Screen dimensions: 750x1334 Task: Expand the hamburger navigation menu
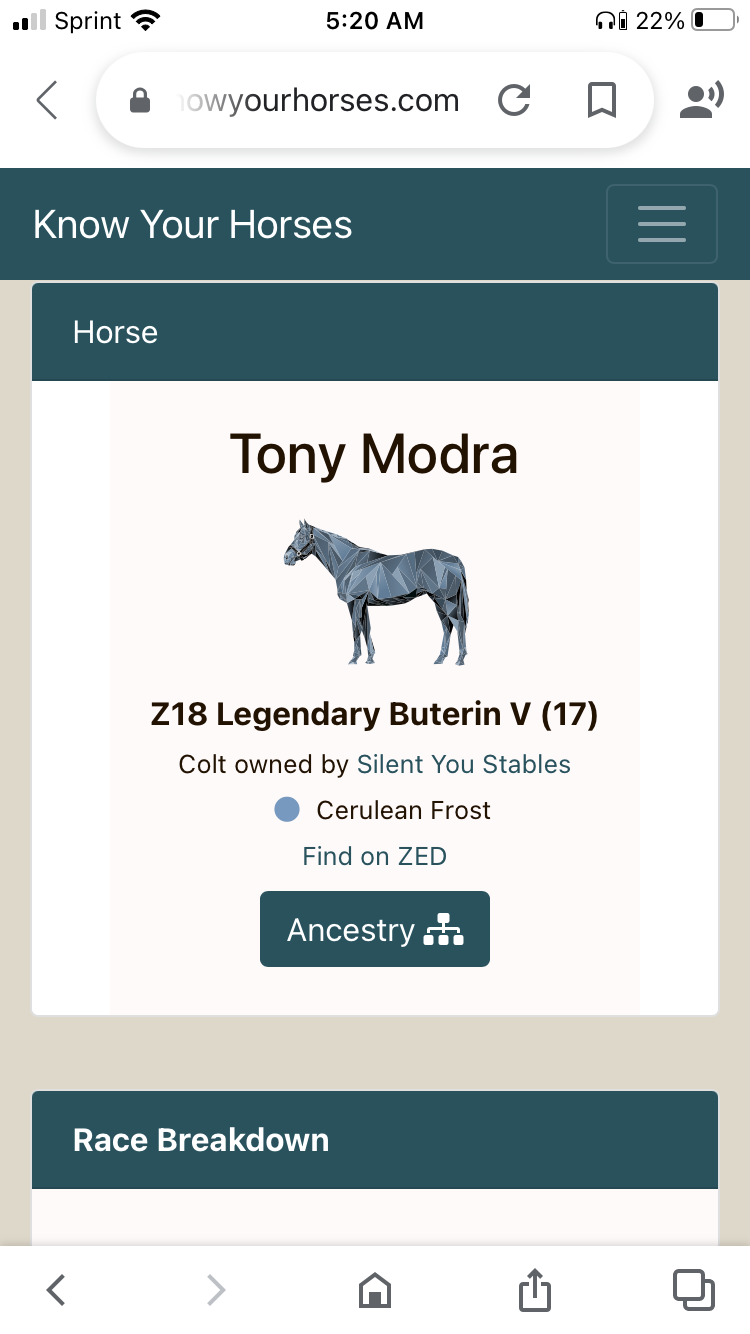point(662,224)
